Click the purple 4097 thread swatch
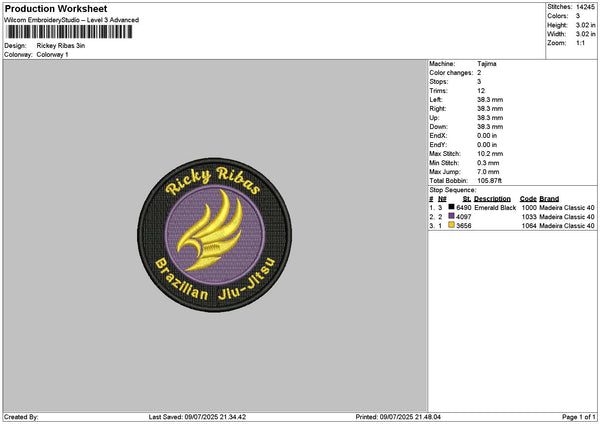 click(x=451, y=216)
